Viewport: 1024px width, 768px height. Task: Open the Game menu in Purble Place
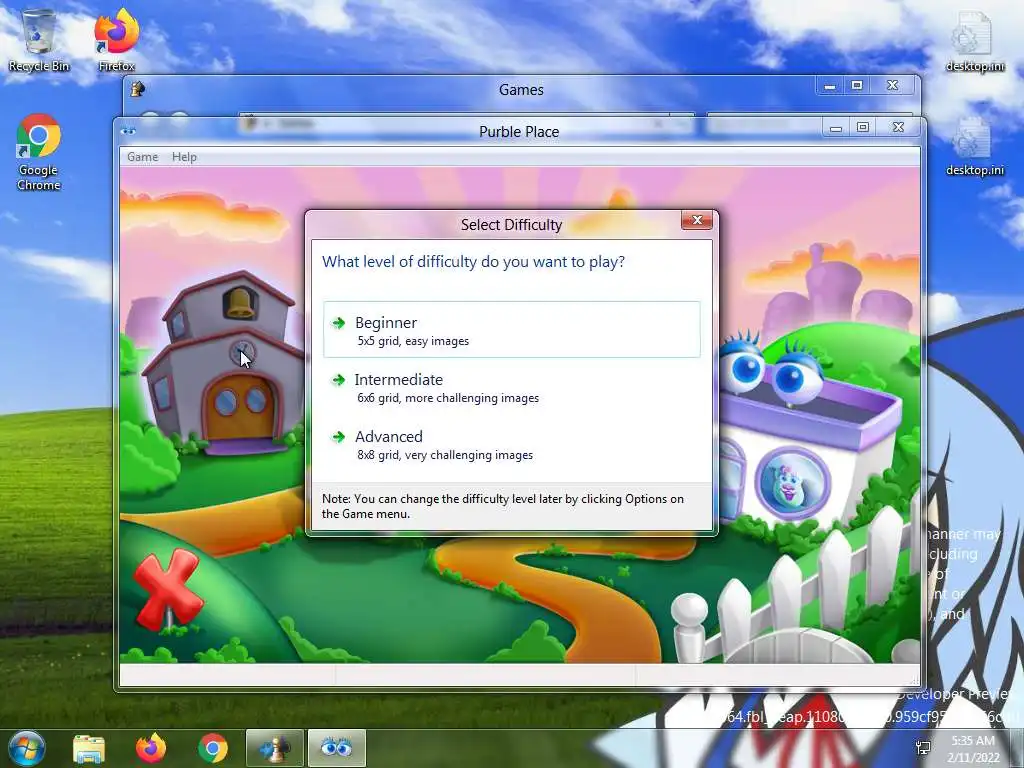(142, 157)
